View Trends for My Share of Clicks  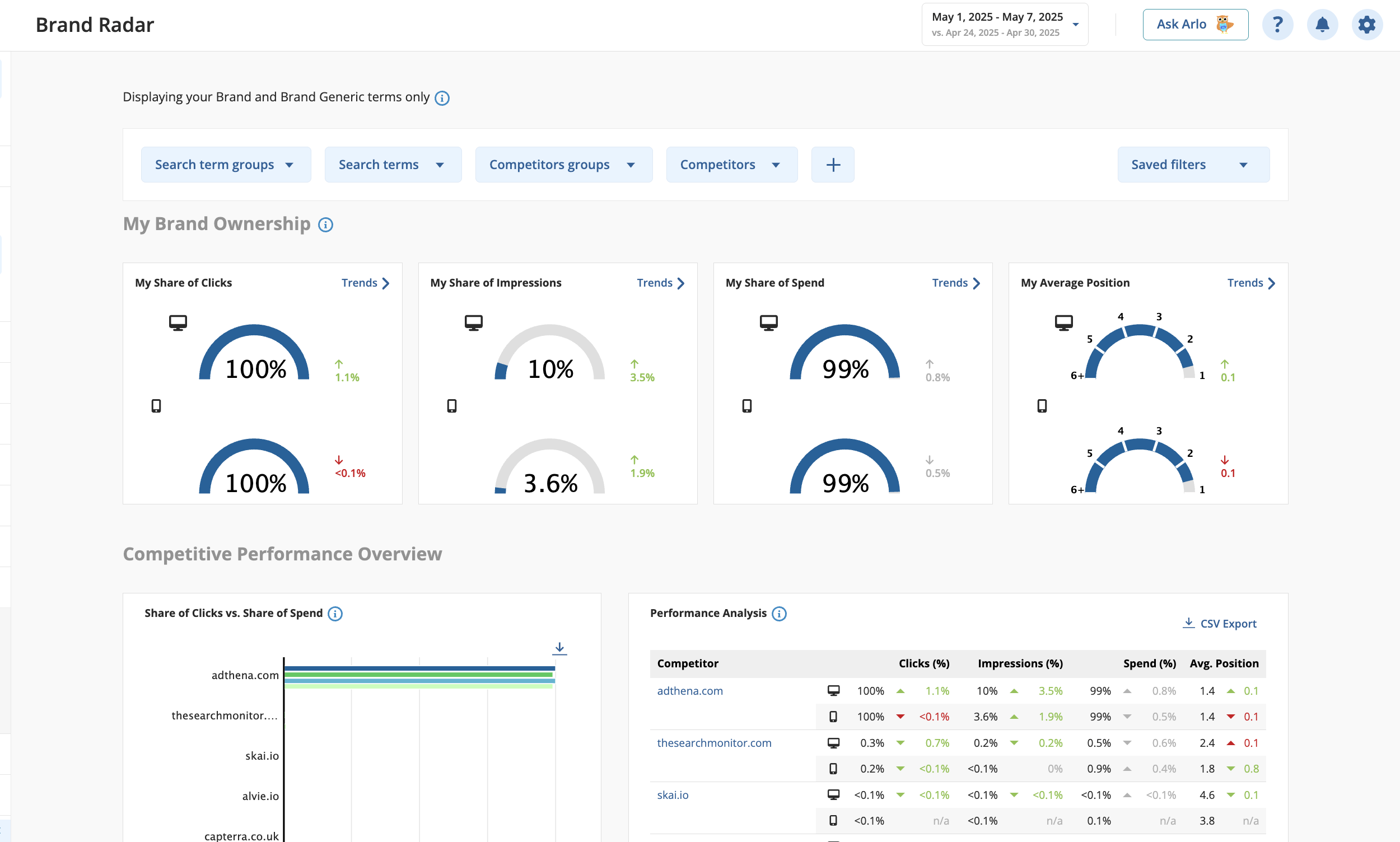click(366, 283)
